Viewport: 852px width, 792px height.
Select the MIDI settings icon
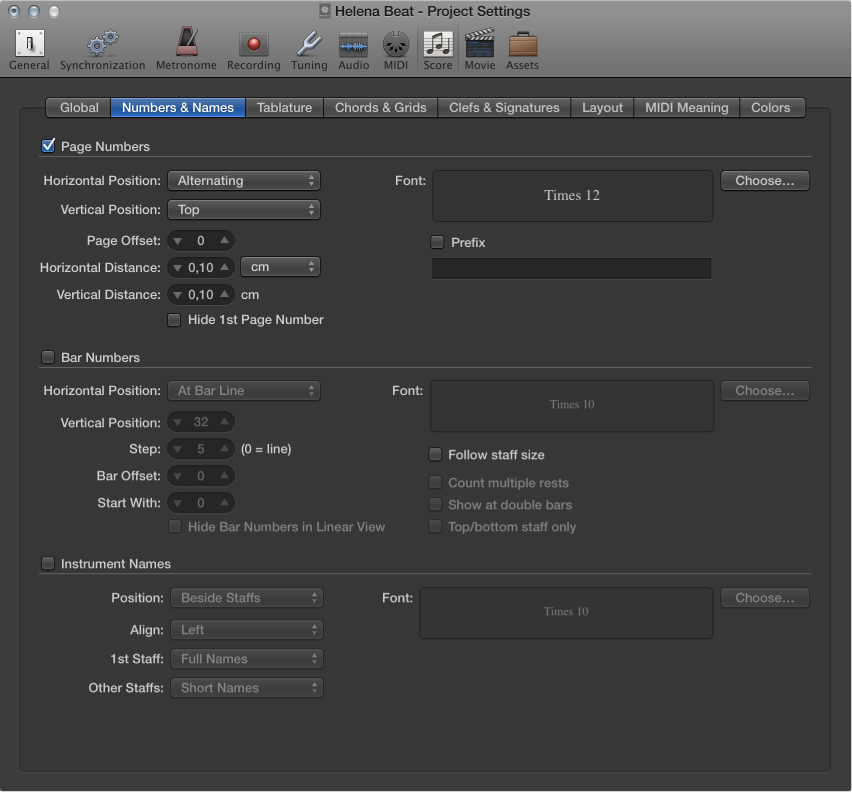coord(395,44)
